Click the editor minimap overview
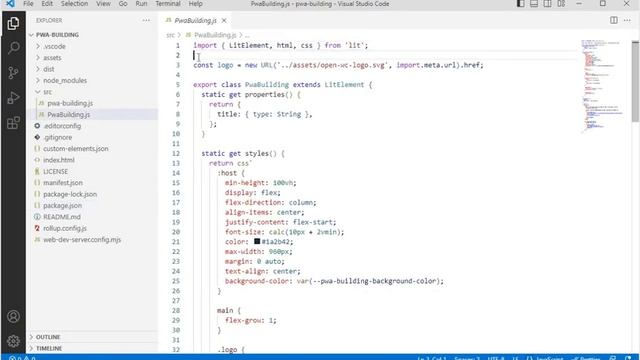Viewport: 640px width, 360px height. 603,86
